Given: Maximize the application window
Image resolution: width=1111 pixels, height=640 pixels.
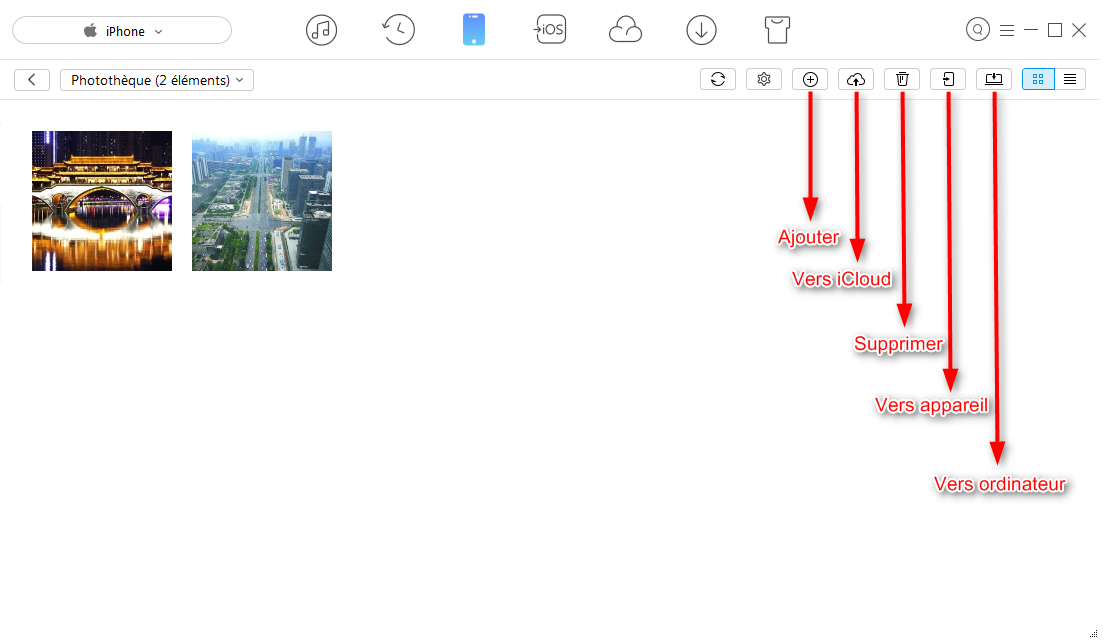Looking at the screenshot, I should coord(1054,30).
